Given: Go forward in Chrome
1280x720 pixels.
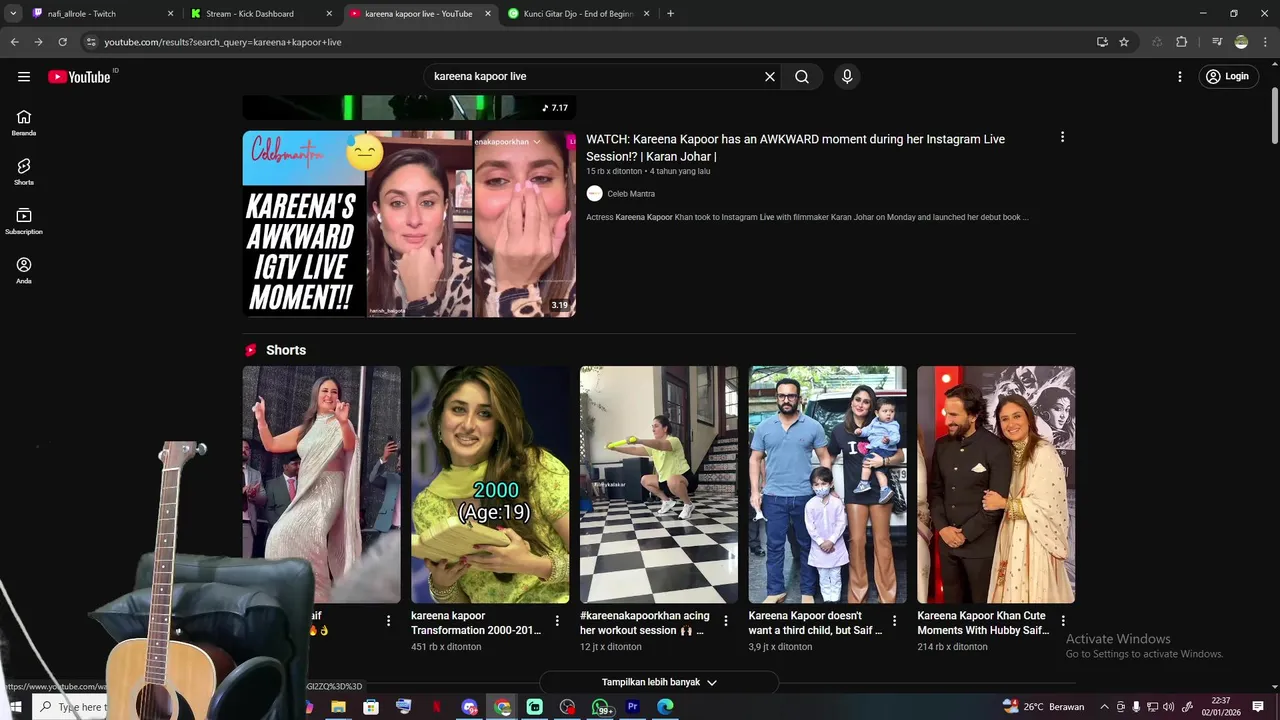Looking at the screenshot, I should (38, 42).
